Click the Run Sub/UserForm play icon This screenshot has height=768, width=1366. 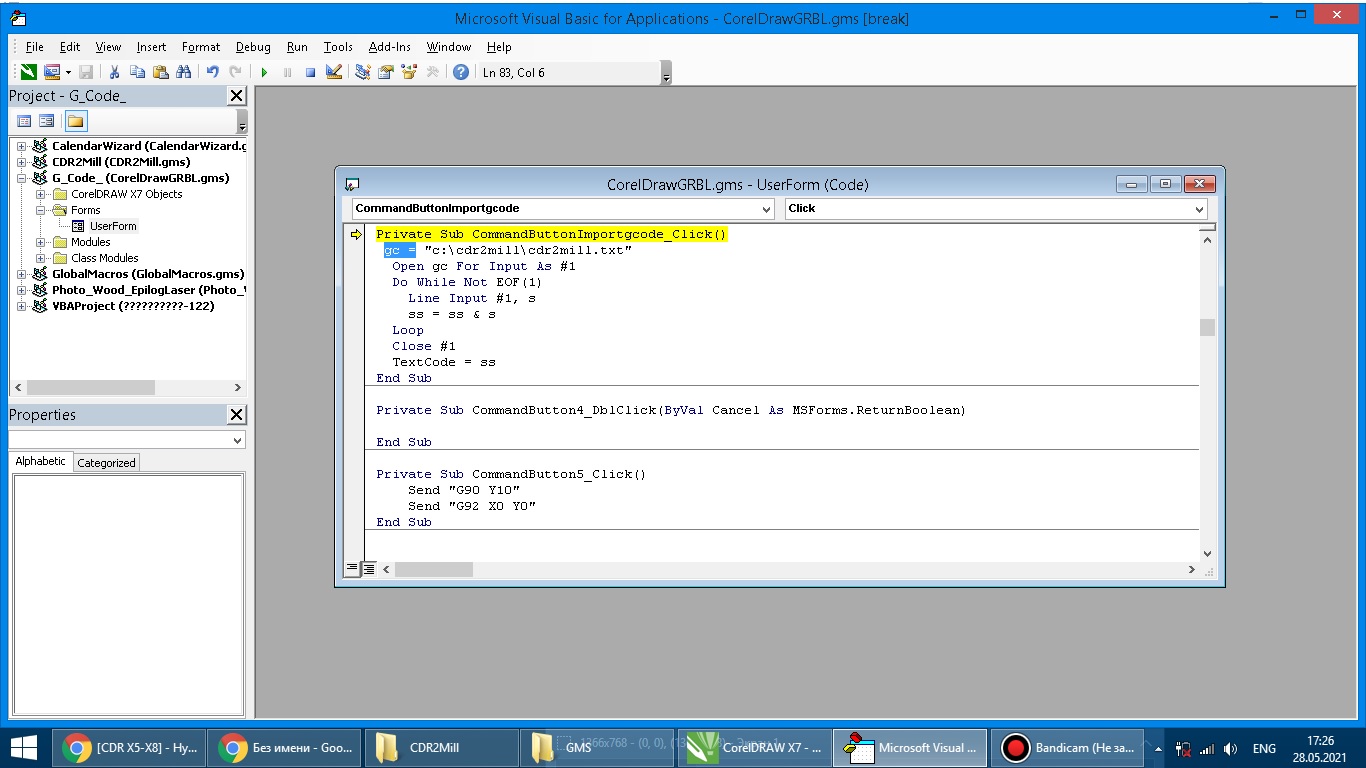[x=264, y=72]
